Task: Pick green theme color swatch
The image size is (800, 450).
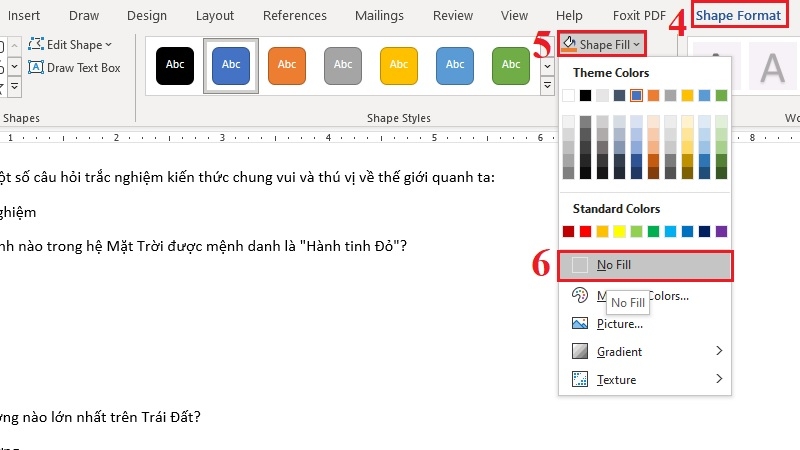Action: coord(721,95)
